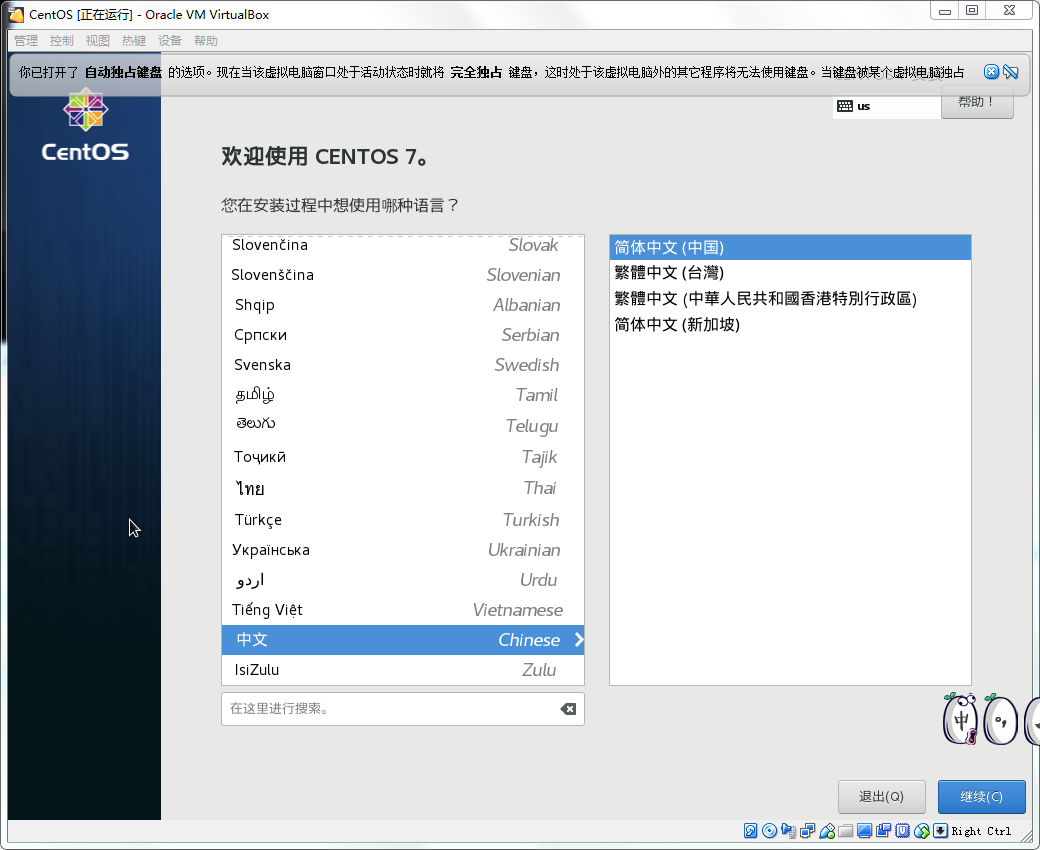Click the optical disc icon in VirtualBox status bar
The image size is (1040, 850).
(768, 831)
